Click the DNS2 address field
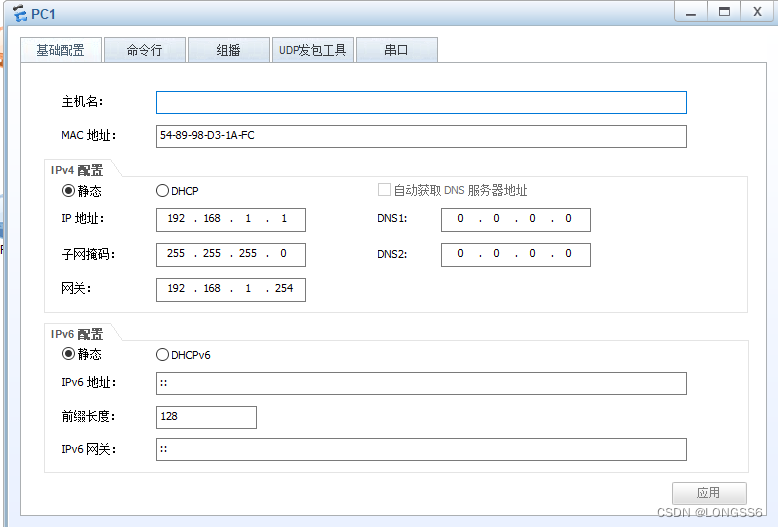This screenshot has height=527, width=778. [x=516, y=254]
